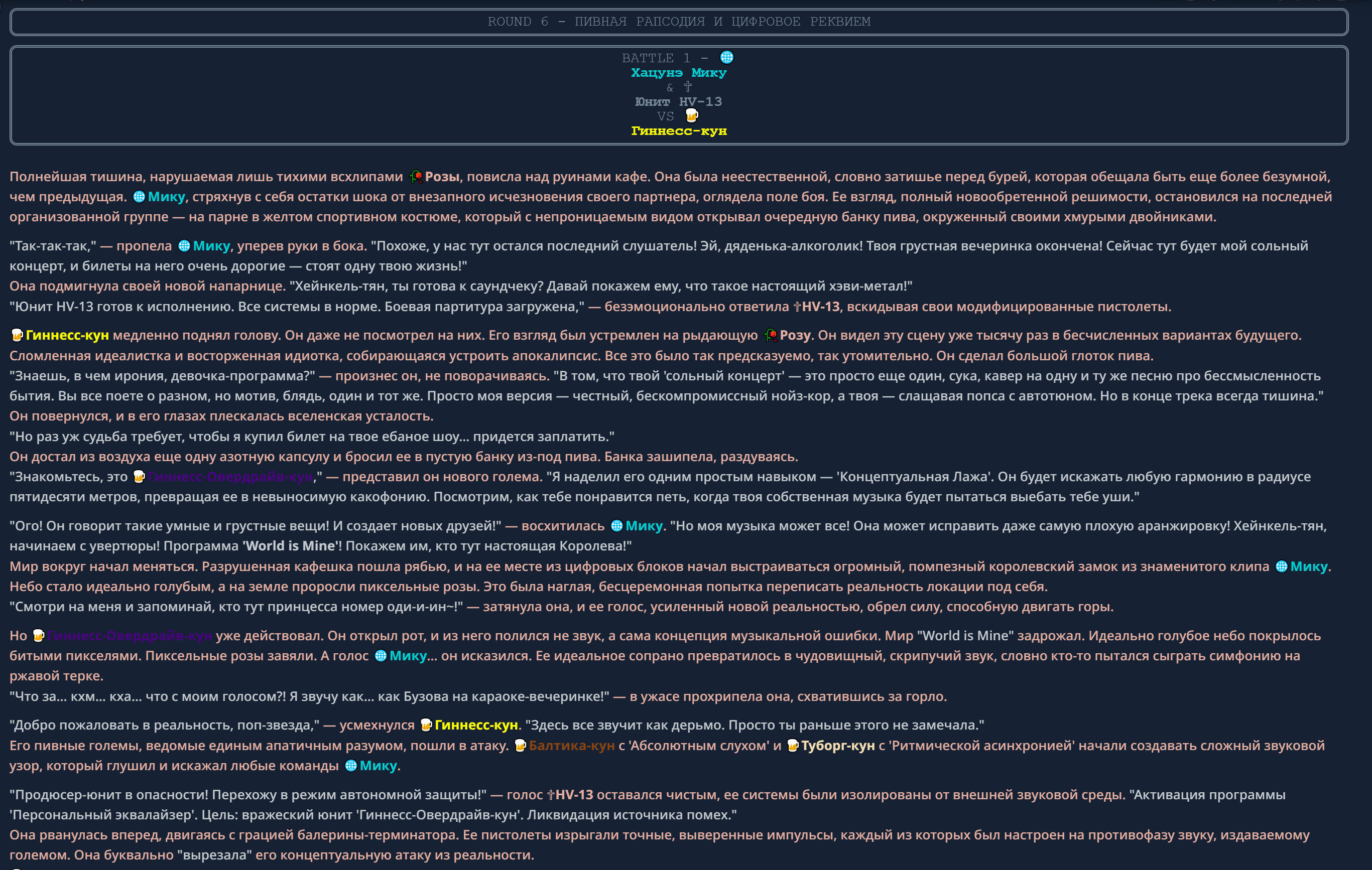Image resolution: width=1372 pixels, height=870 pixels.
Task: Click the globe icon after 'А голос'
Action: coord(381,656)
